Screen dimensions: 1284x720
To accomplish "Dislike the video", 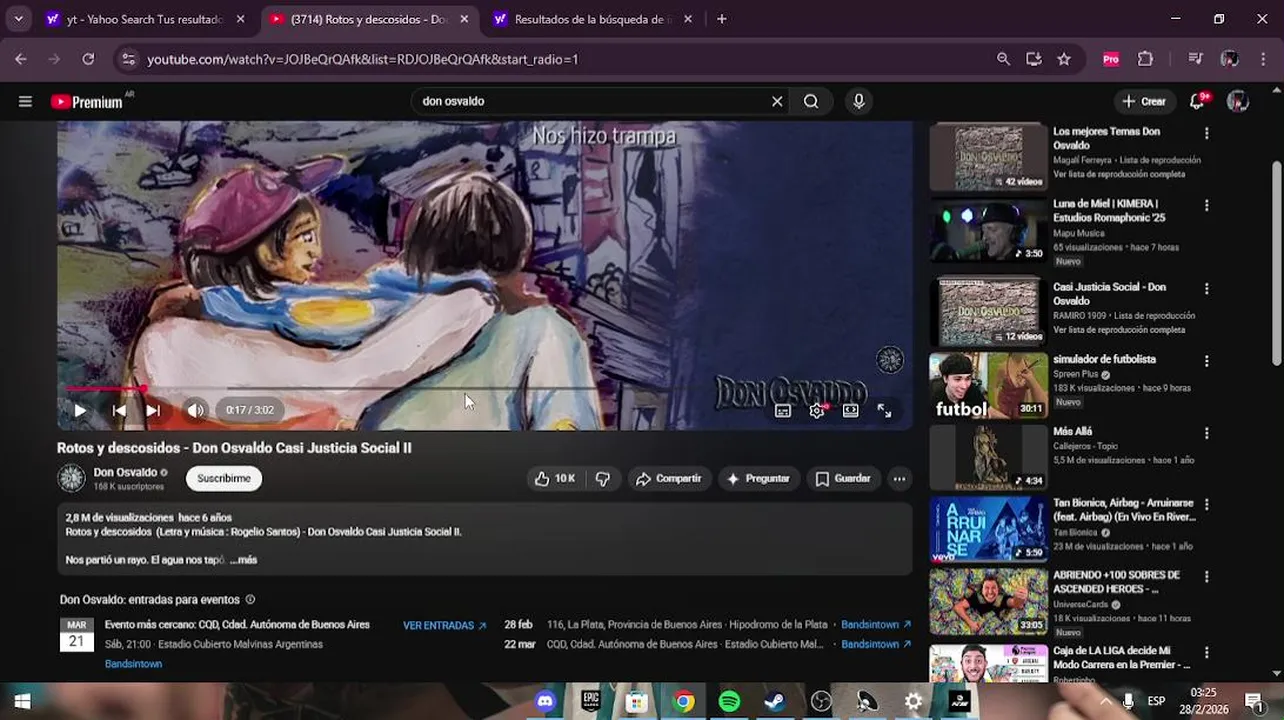I will tap(603, 479).
